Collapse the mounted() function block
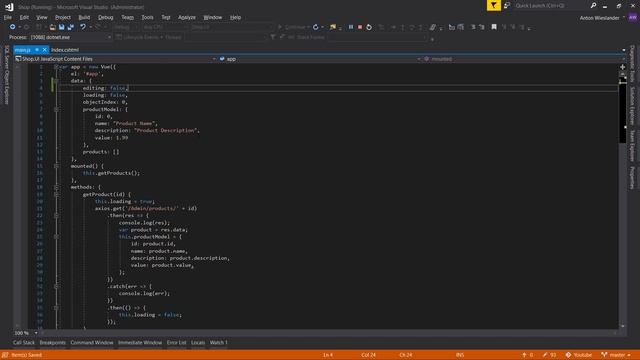The height and width of the screenshot is (360, 640). click(x=56, y=166)
